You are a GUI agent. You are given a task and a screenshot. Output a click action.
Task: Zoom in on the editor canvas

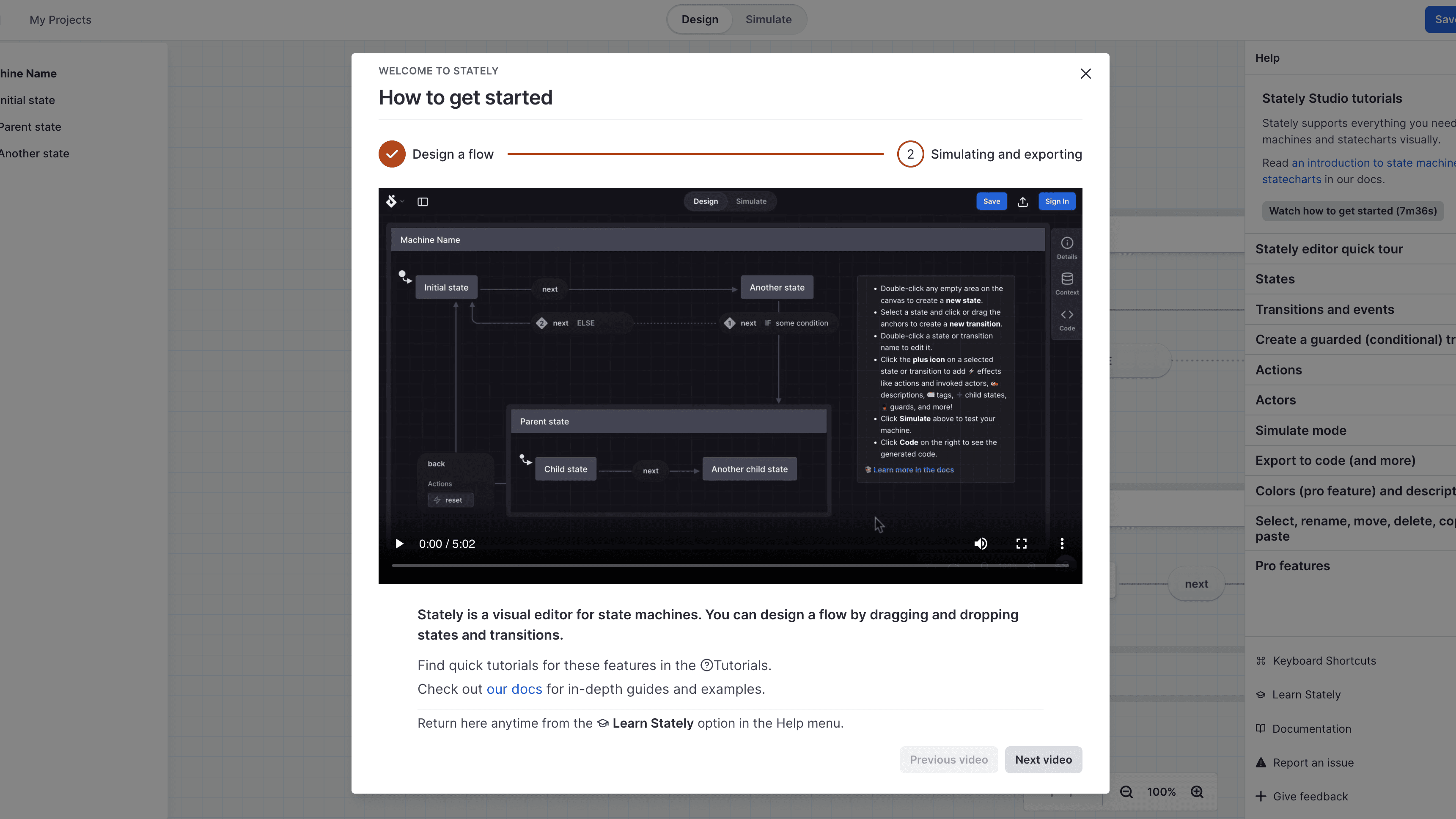[x=1198, y=792]
